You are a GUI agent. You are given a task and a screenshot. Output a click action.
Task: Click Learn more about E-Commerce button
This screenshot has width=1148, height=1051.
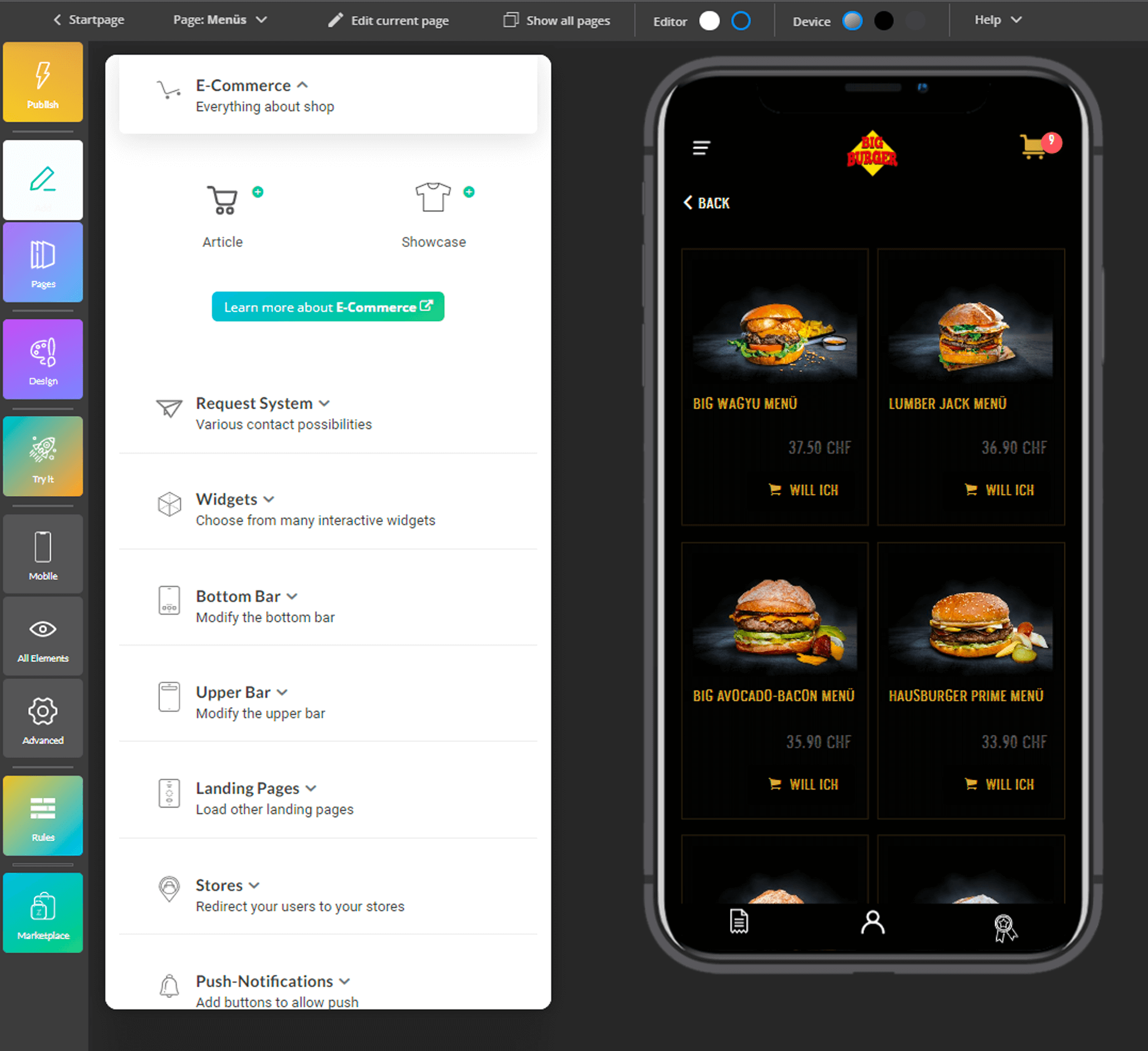329,307
